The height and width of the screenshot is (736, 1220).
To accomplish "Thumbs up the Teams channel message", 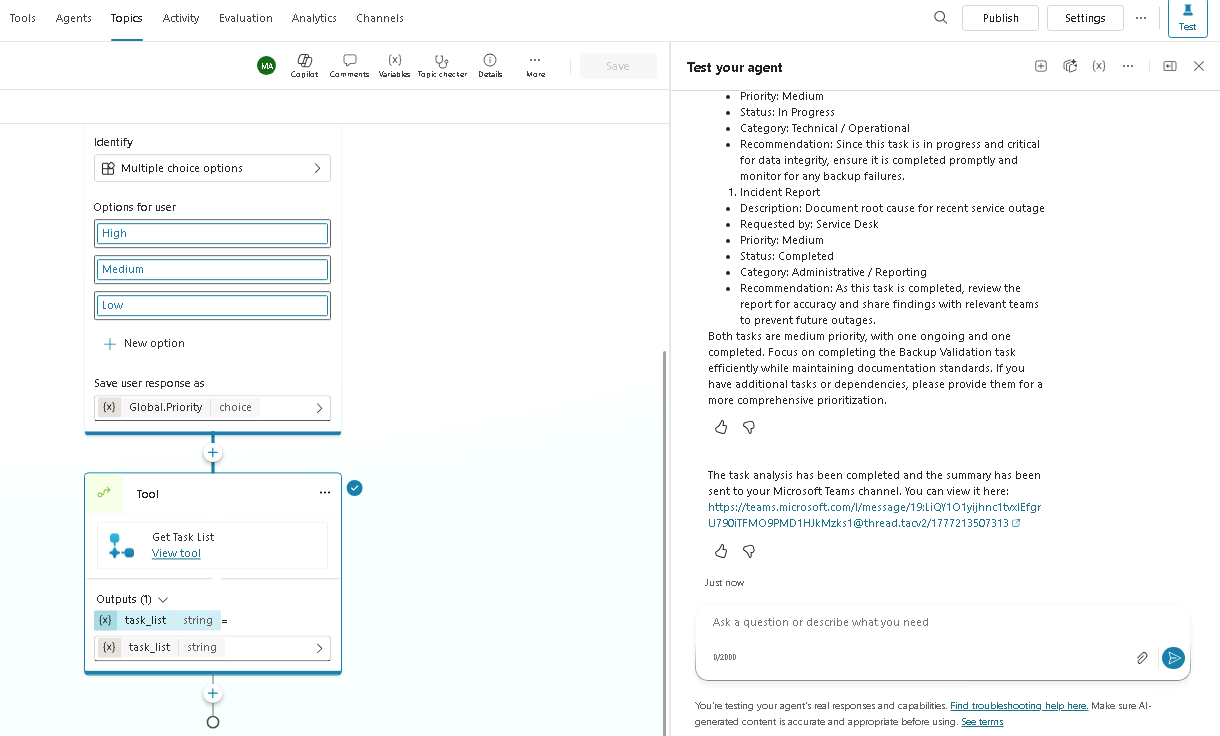I will (721, 551).
